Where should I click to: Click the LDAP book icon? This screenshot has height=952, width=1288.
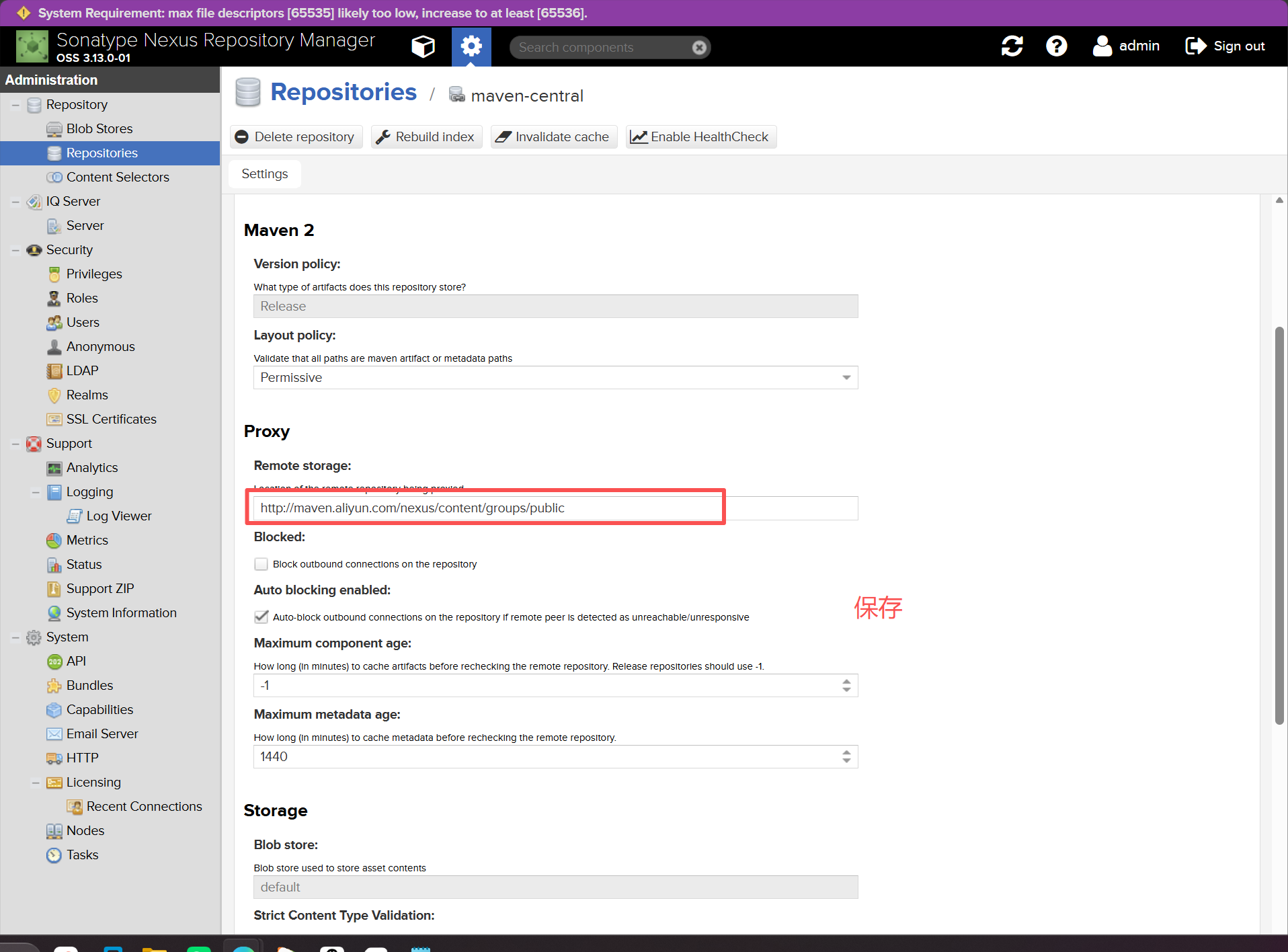click(54, 371)
